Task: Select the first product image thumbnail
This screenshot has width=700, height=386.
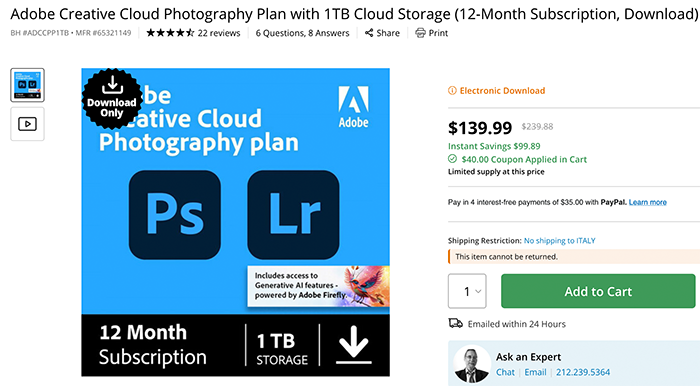Action: click(27, 85)
